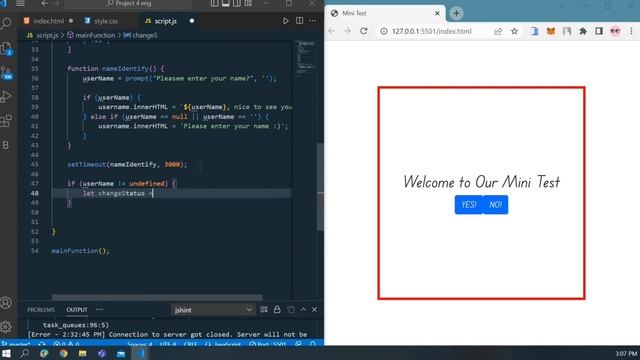Open the jshint output channel dropdown
This screenshot has width=640, height=360.
coord(213,310)
